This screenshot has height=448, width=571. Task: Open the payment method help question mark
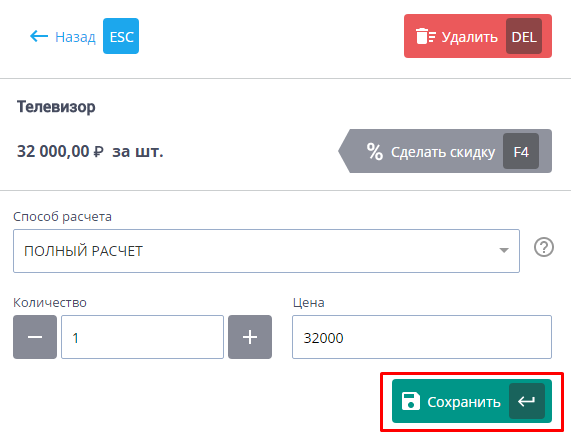click(x=544, y=247)
